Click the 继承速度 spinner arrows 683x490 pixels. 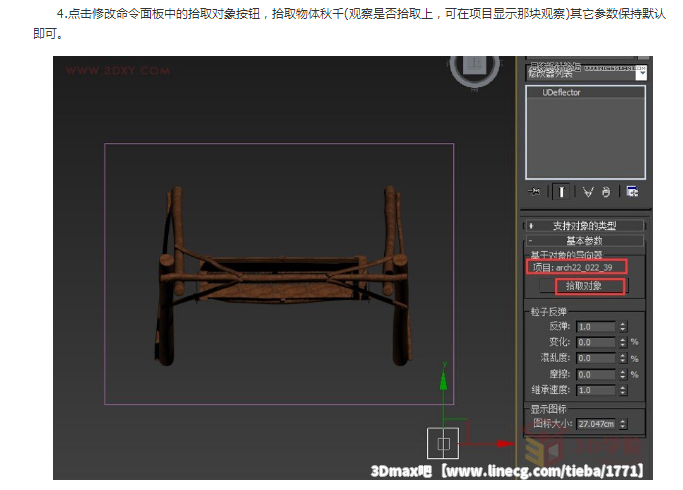point(623,390)
